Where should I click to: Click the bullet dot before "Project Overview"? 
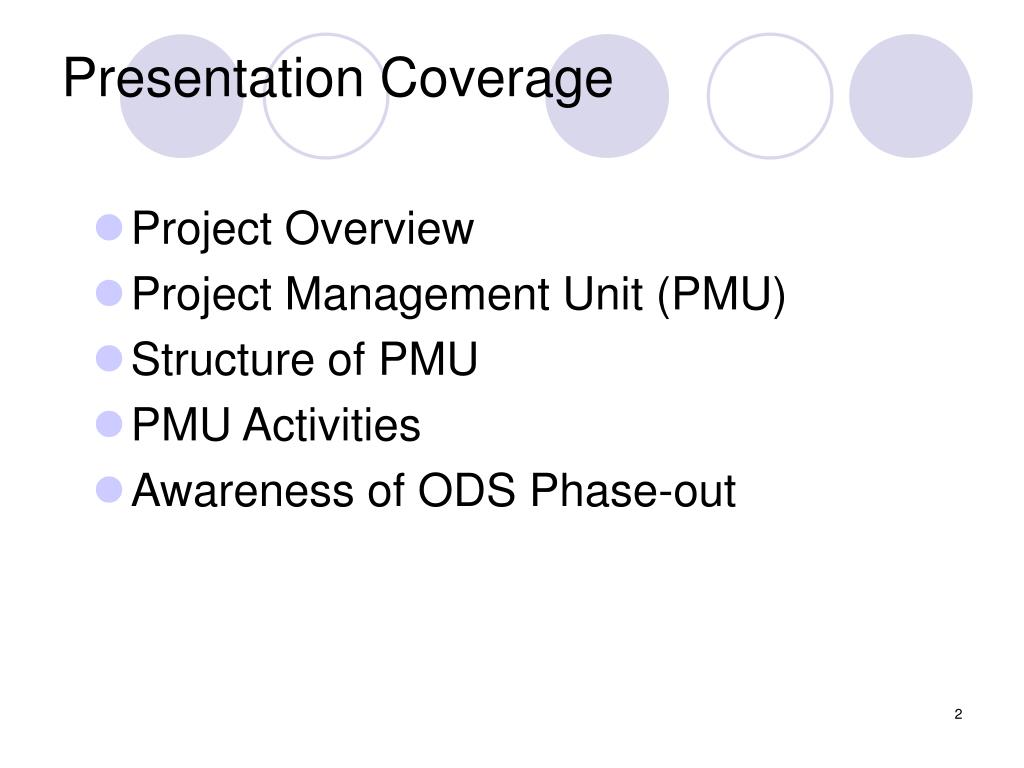109,228
